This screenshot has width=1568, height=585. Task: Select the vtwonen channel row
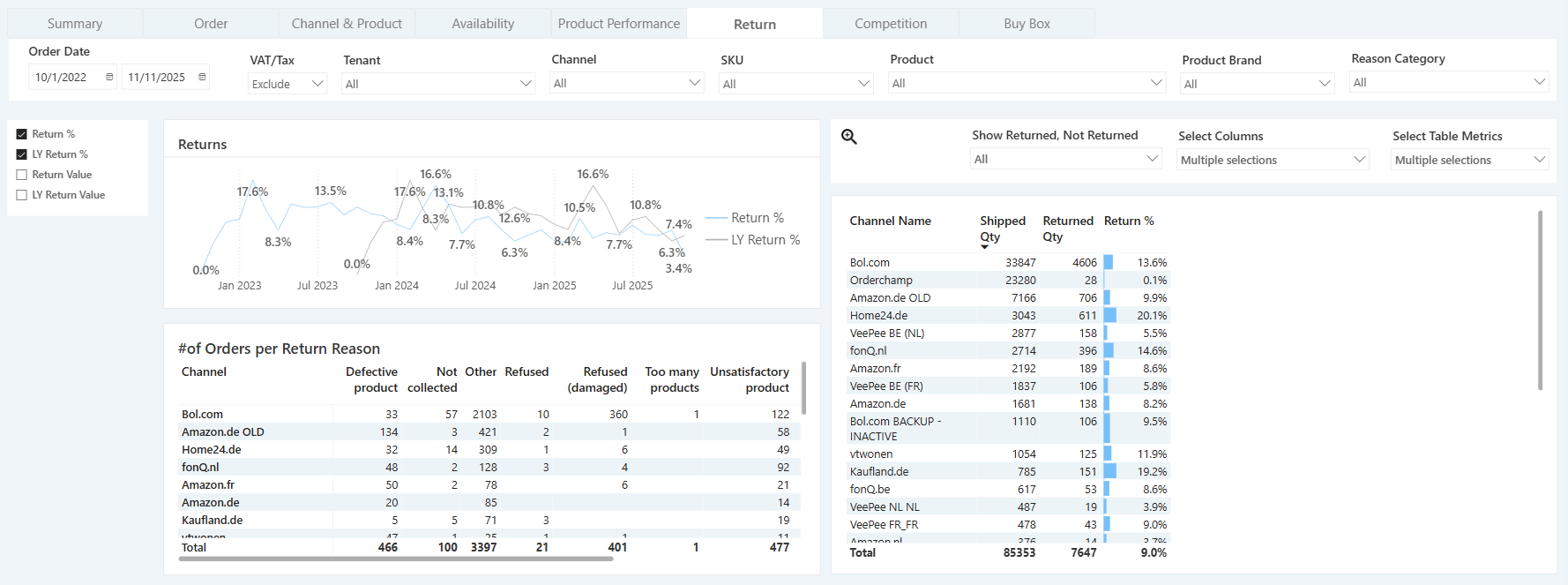(1008, 454)
